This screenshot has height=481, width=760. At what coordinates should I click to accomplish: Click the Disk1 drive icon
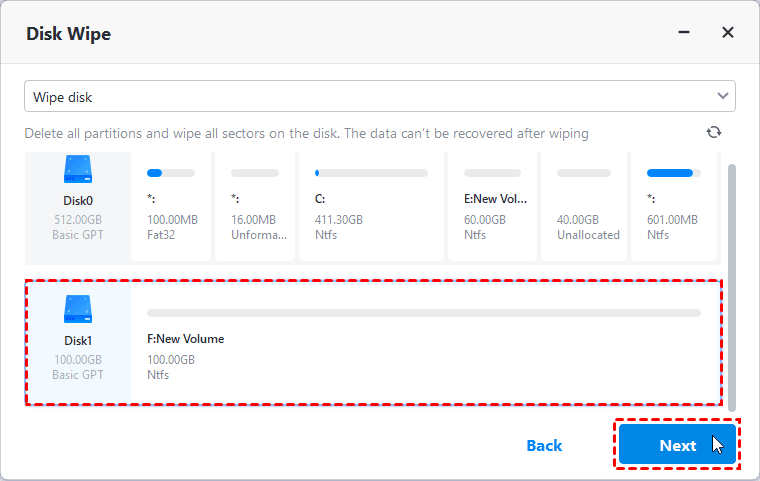pos(78,308)
